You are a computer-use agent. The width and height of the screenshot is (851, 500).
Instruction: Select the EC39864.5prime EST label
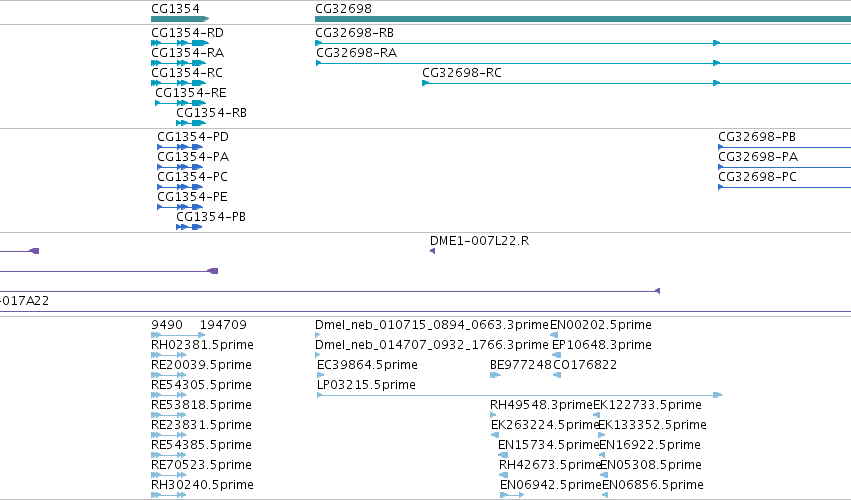point(367,365)
